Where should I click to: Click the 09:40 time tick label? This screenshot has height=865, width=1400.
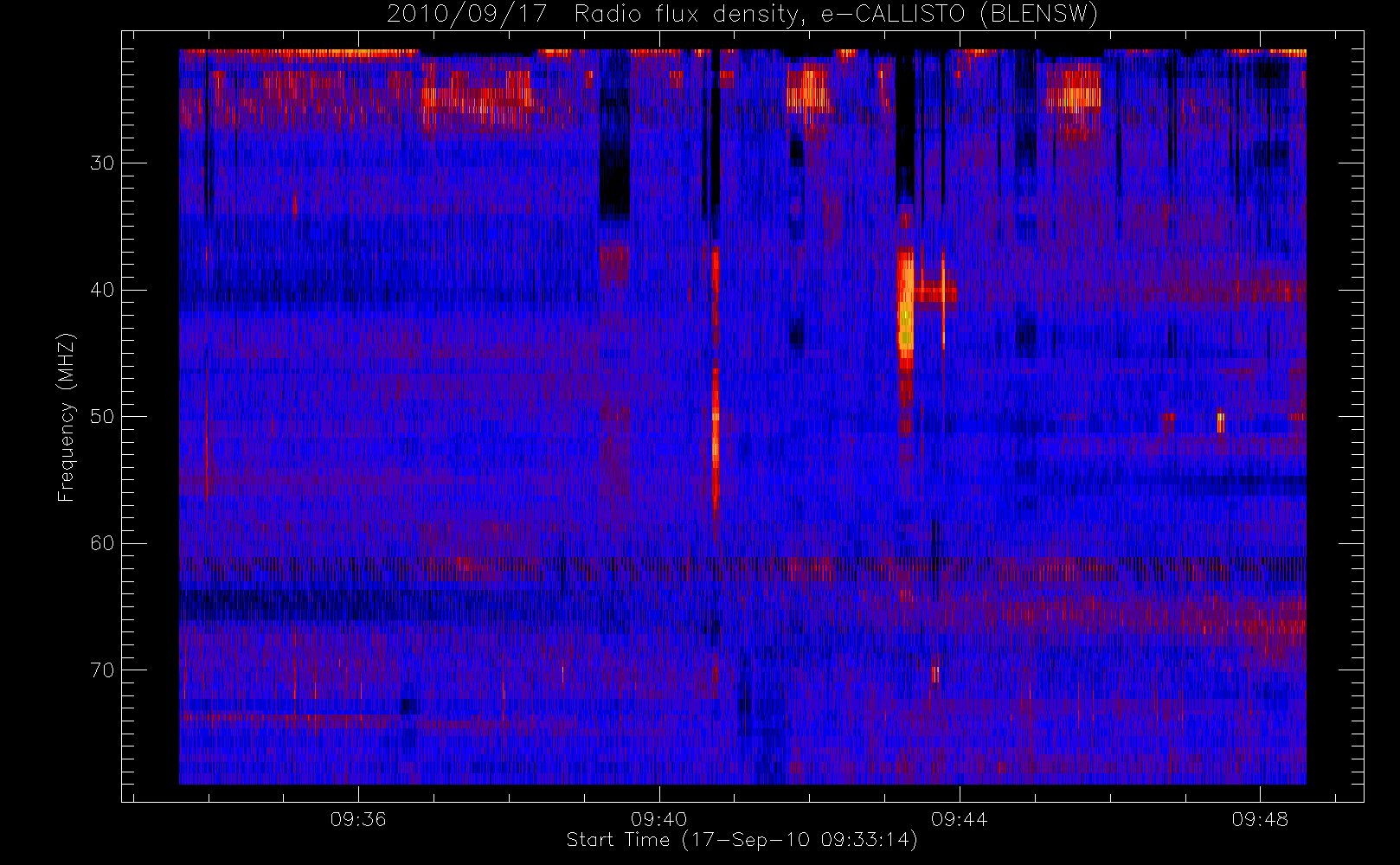pyautogui.click(x=658, y=819)
